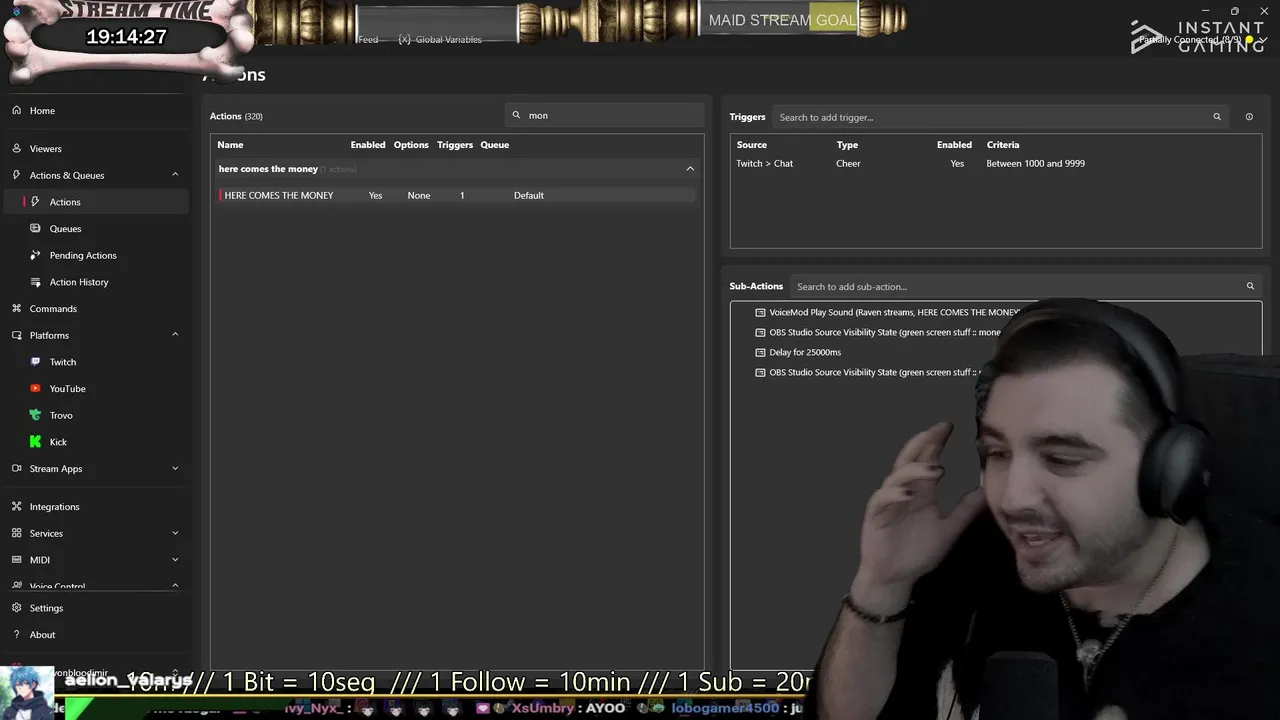This screenshot has height=720, width=1280.
Task: Click the Options column header
Action: (411, 145)
